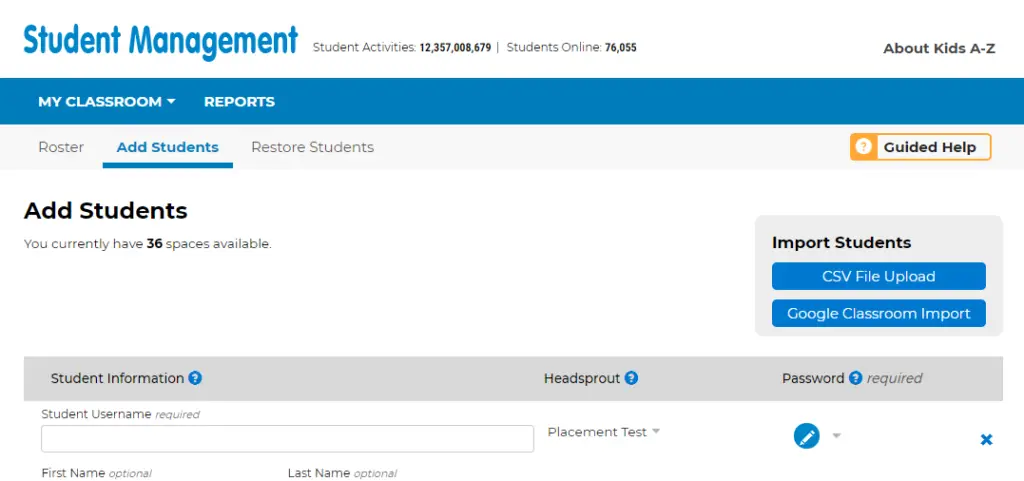This screenshot has height=481, width=1024.
Task: Click the Headsprout help question icon
Action: coord(631,378)
